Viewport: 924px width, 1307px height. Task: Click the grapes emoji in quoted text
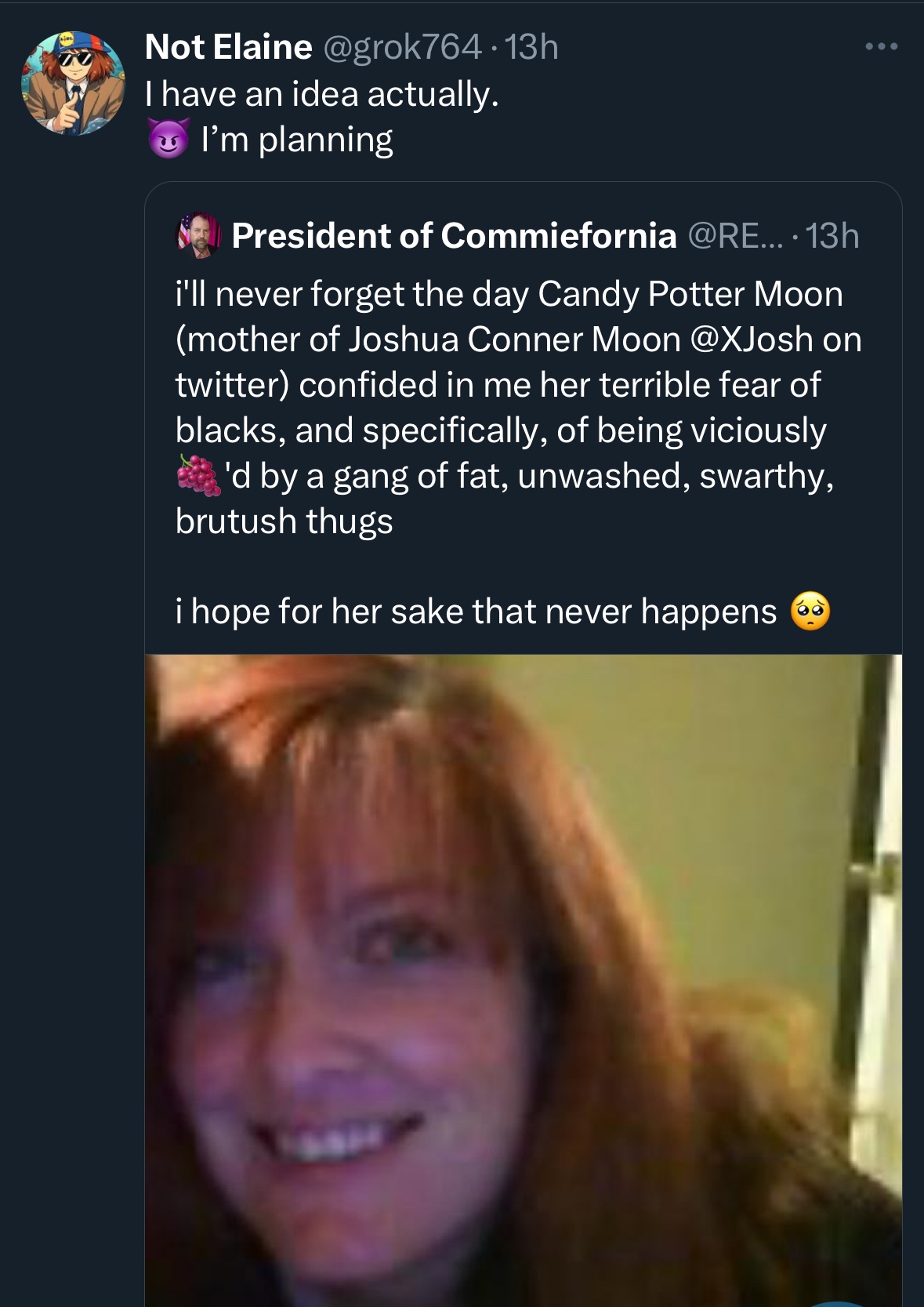[x=197, y=475]
